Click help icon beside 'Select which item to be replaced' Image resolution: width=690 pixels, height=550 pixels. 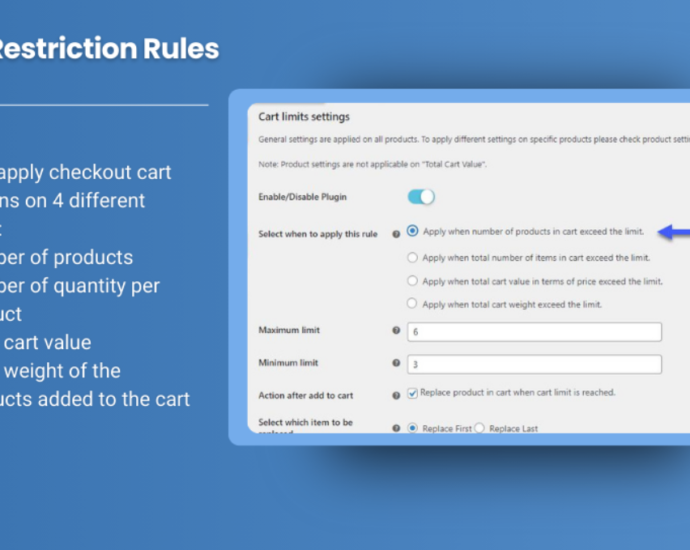[x=396, y=428]
